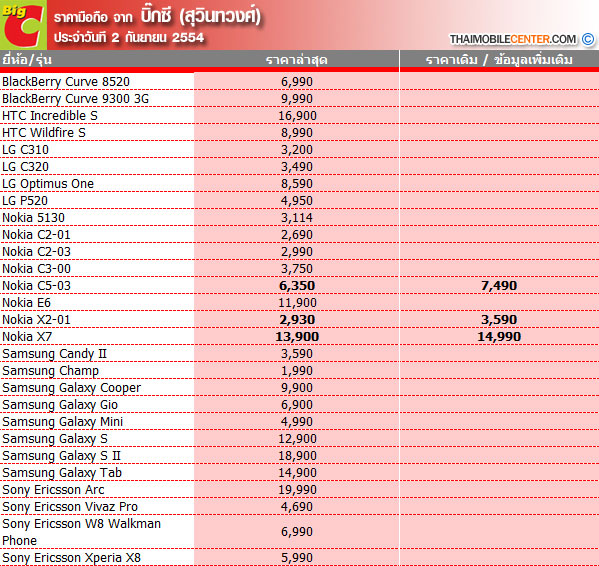599x566 pixels.
Task: Select Samsung Galaxy S II row
Action: click(300, 456)
